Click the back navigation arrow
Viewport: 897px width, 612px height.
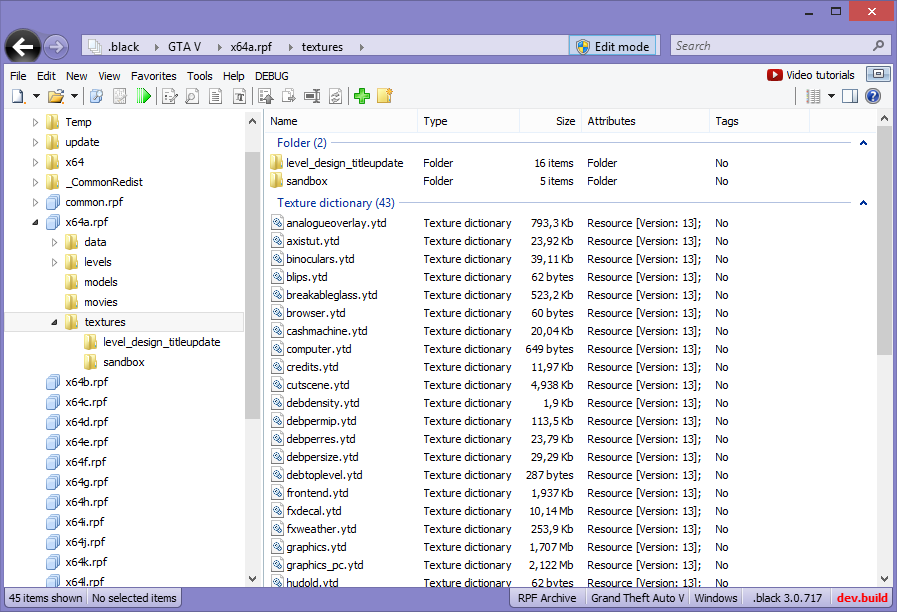click(x=22, y=46)
